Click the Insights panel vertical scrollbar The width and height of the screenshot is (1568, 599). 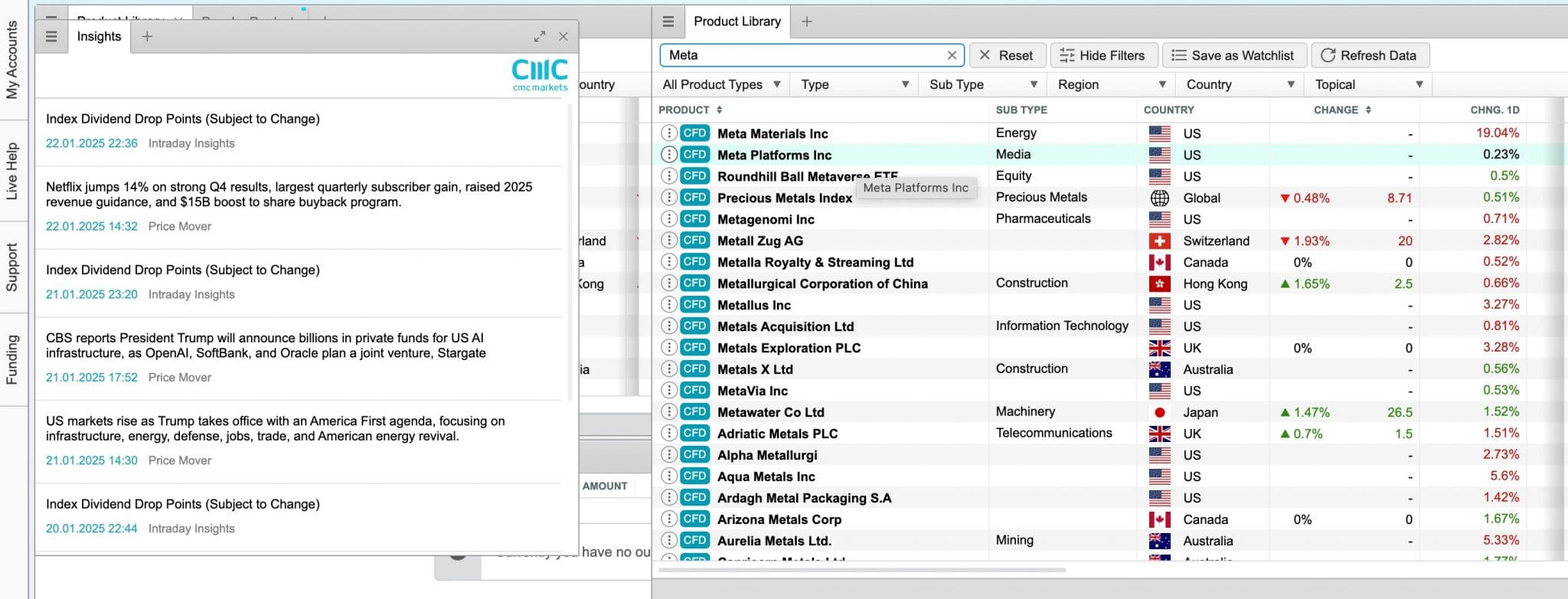(570, 253)
